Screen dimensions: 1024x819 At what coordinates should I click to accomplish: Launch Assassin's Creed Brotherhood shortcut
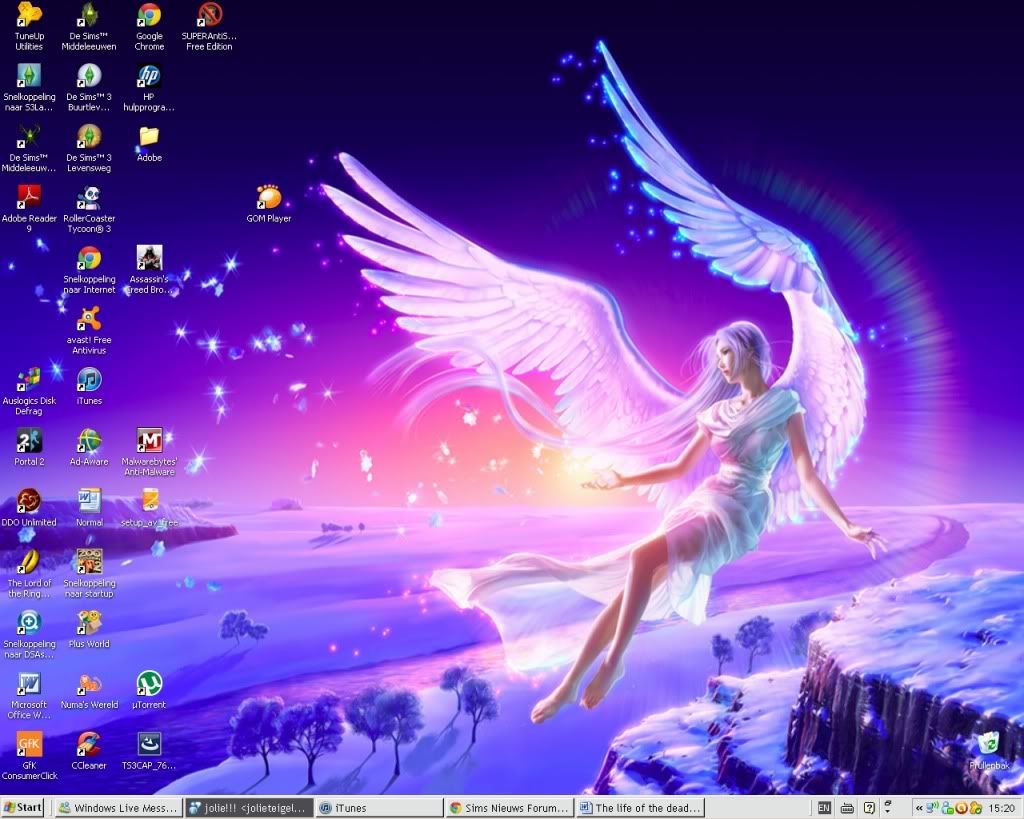[149, 270]
